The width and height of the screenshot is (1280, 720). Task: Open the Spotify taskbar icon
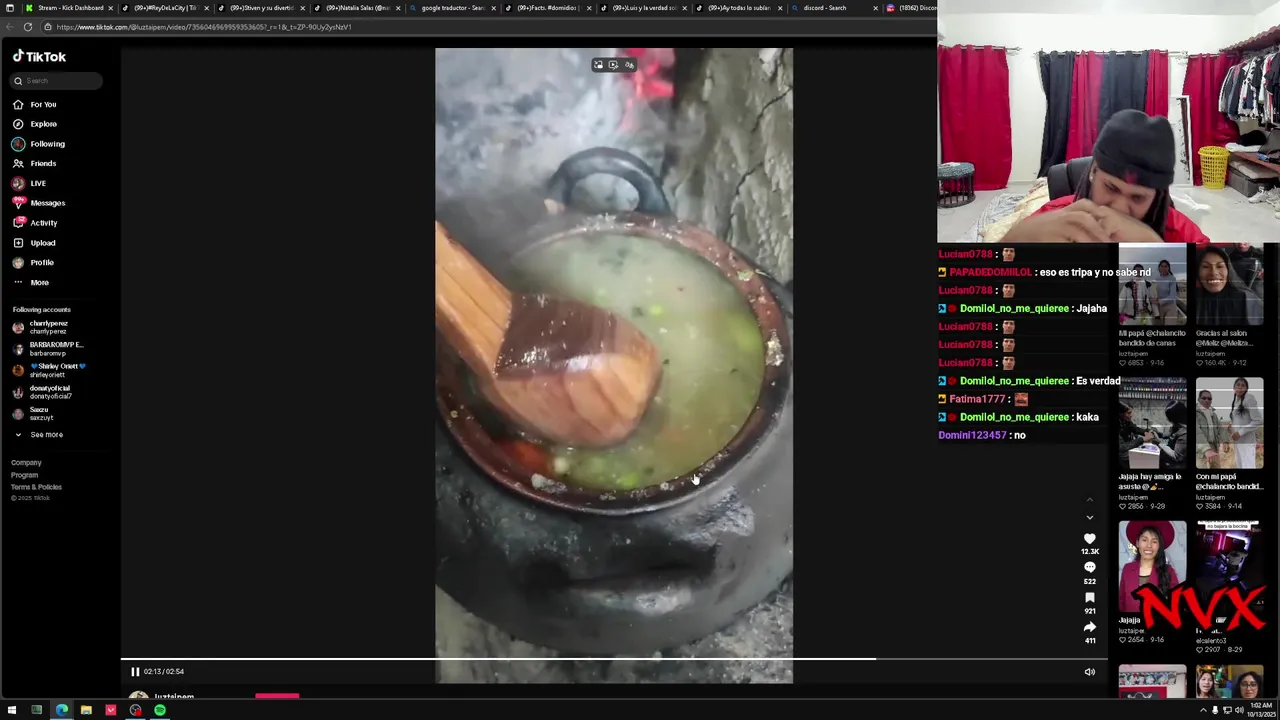click(x=160, y=710)
